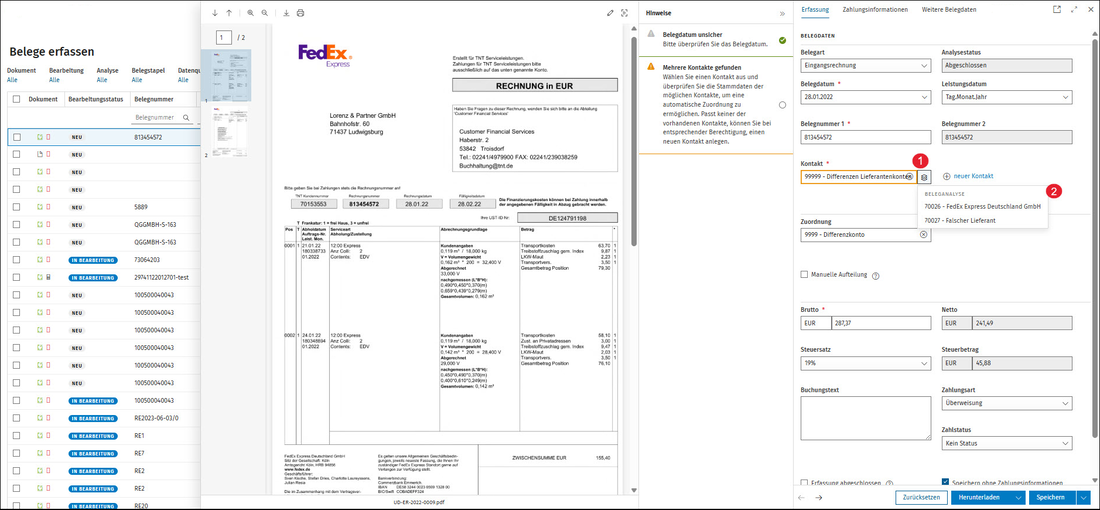Click the Zurücksetzen button

[x=921, y=497]
